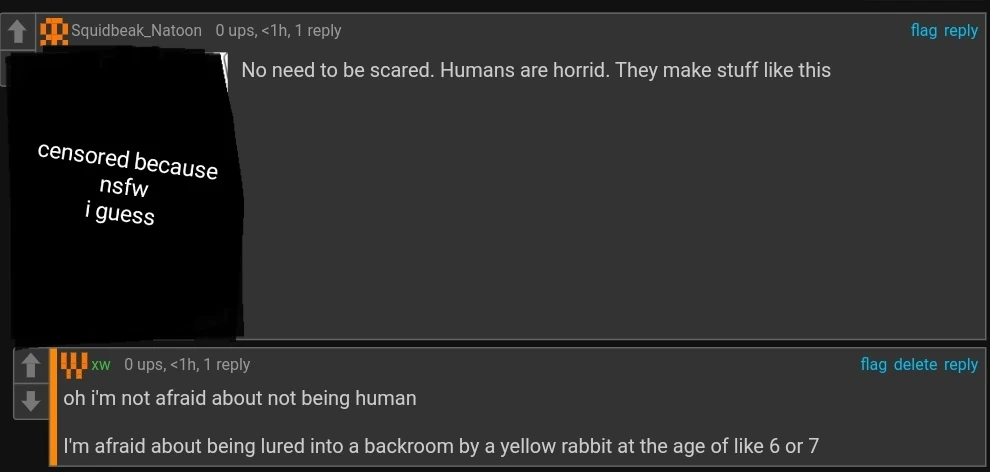Click the '0 ups, <1h, 1 reply' info beside xw
The image size is (990, 472).
(x=187, y=365)
